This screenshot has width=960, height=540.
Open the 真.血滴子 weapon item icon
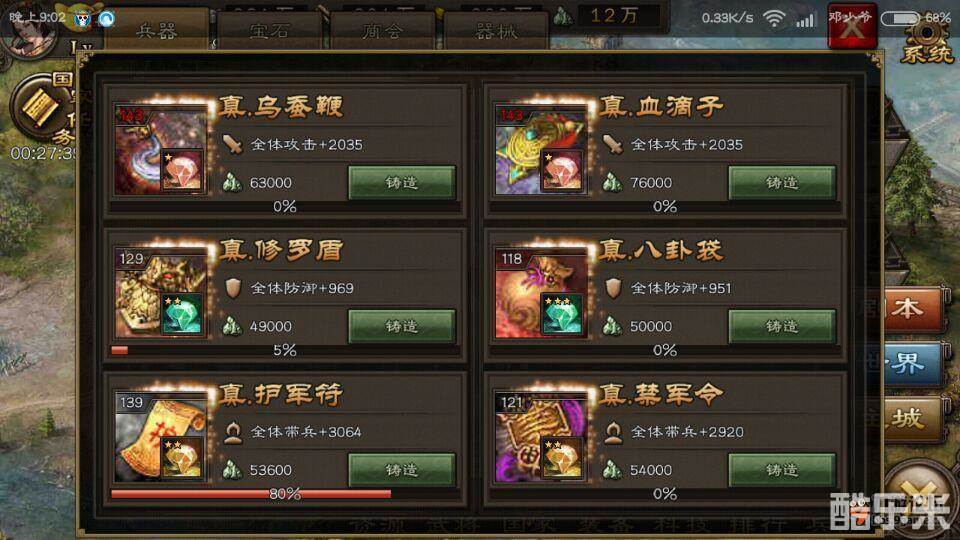(541, 150)
